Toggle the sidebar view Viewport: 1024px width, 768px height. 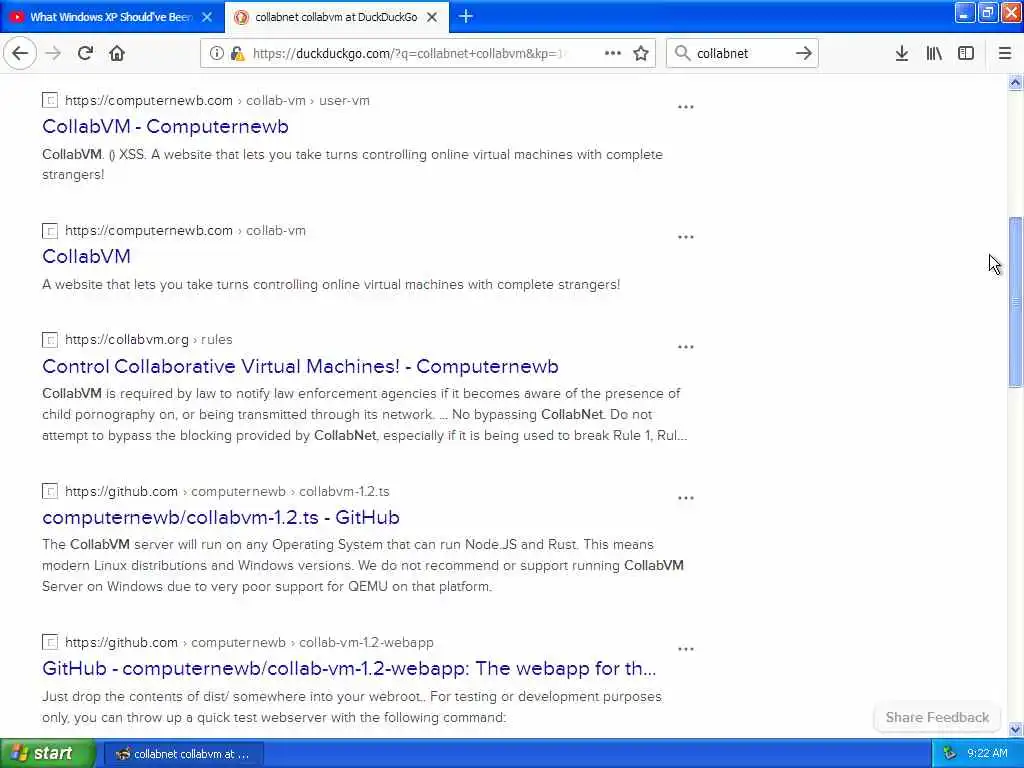click(966, 54)
